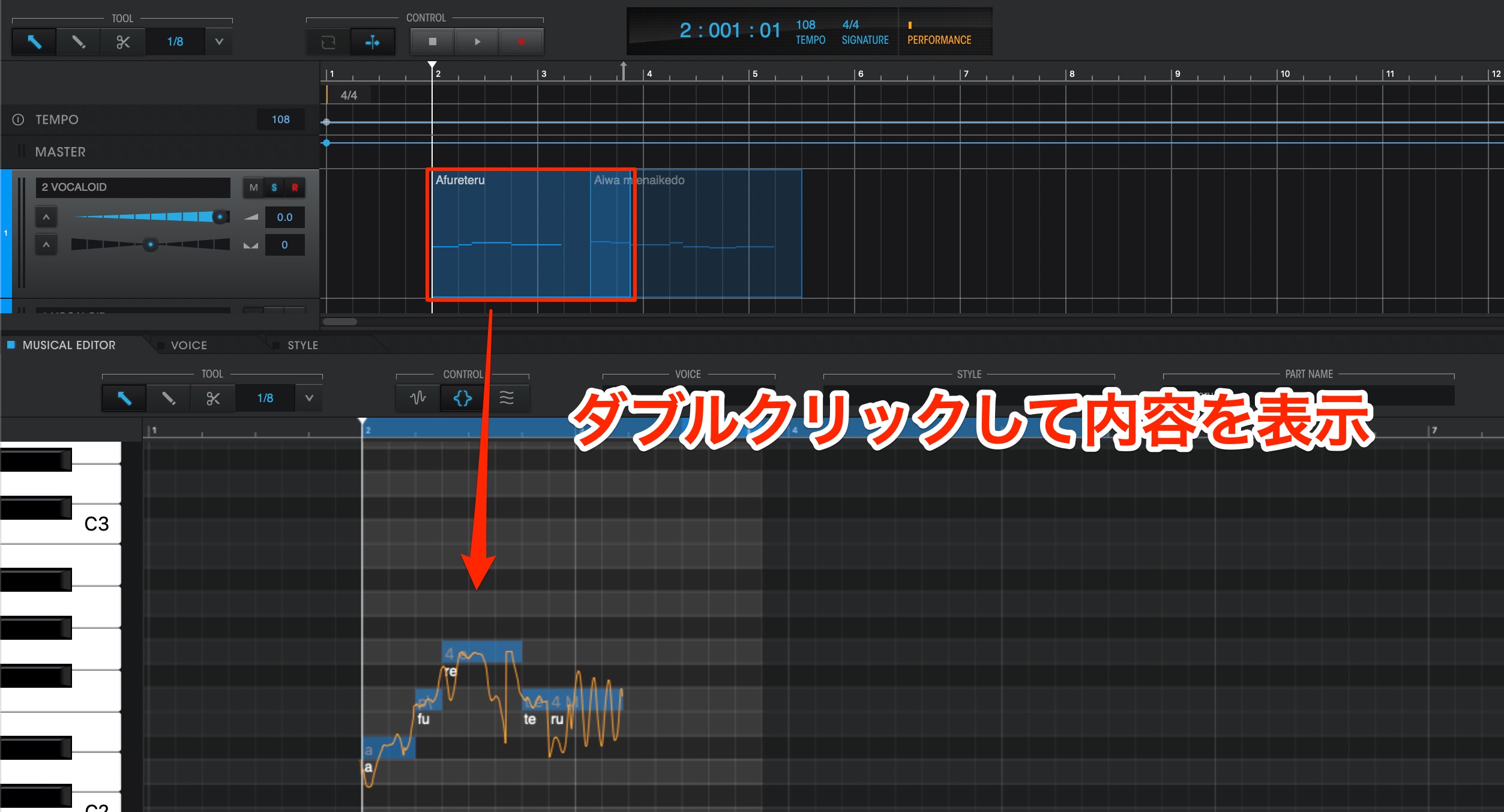Start recording with the record button
Screen dimensions: 1504x812
coord(522,42)
